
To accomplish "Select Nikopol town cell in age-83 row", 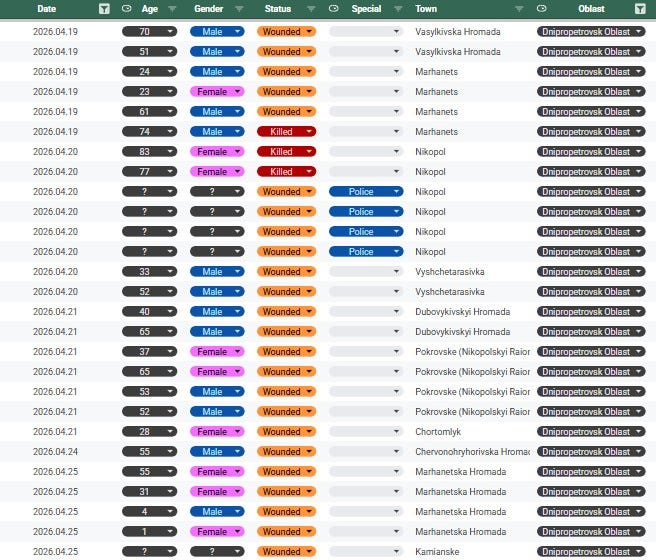I will click(x=430, y=152).
